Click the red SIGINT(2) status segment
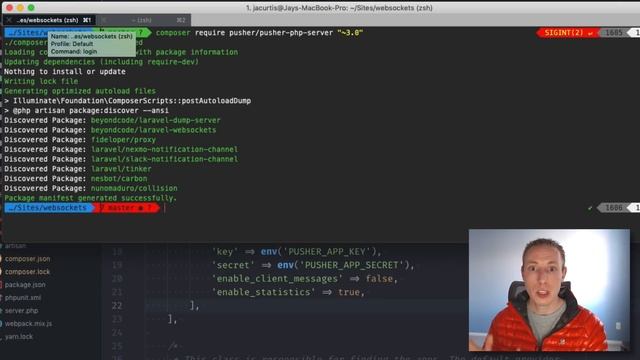Screen dimensions: 640x360 tap(567, 33)
